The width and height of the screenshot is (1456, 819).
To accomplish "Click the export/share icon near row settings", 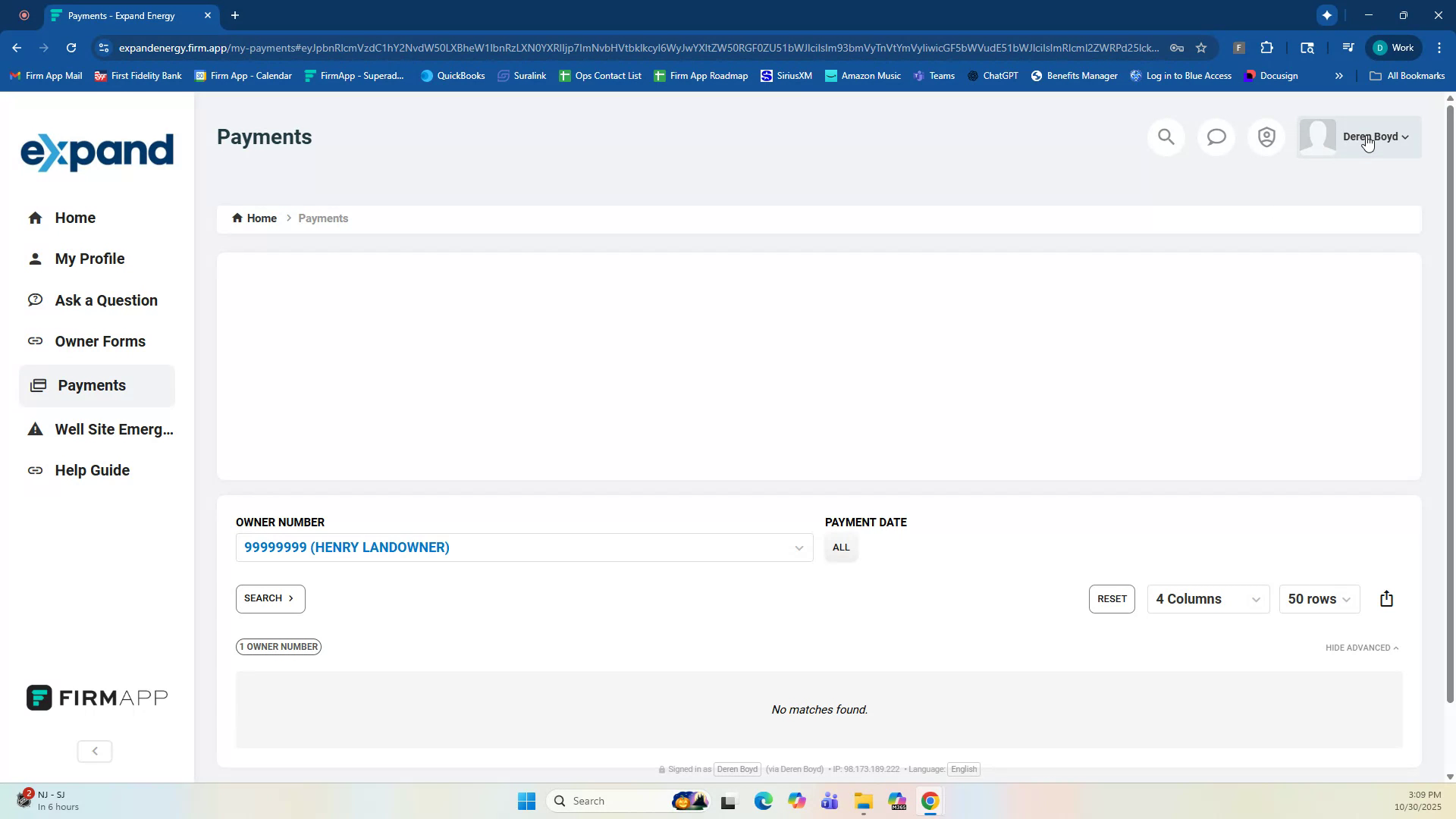I will pyautogui.click(x=1386, y=598).
